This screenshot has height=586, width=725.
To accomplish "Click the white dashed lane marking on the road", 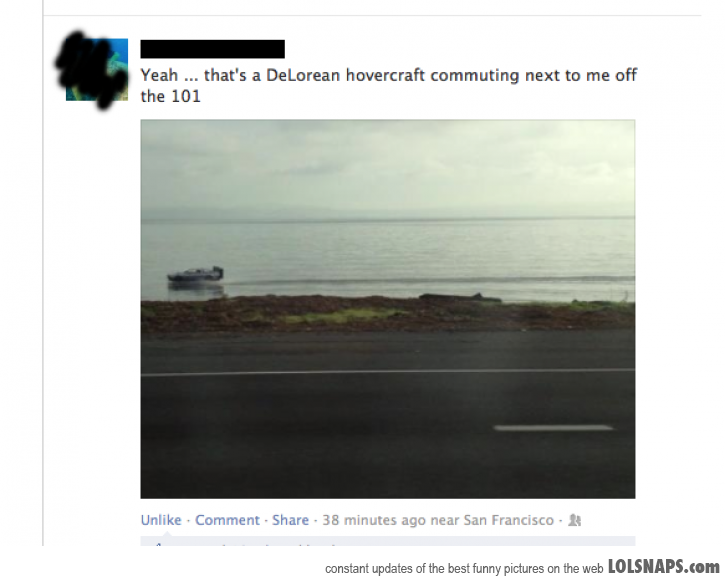I will (553, 428).
